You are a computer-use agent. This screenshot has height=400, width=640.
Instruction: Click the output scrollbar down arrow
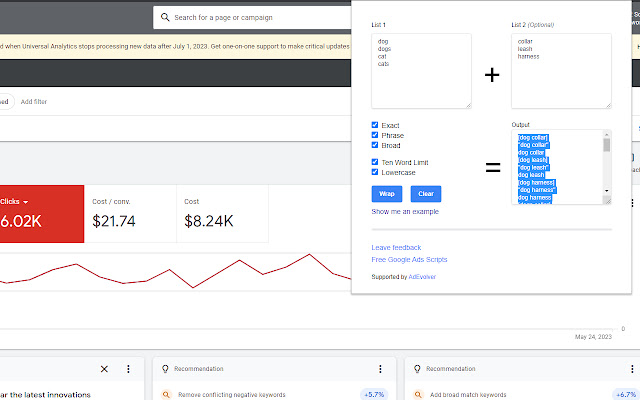pos(607,191)
